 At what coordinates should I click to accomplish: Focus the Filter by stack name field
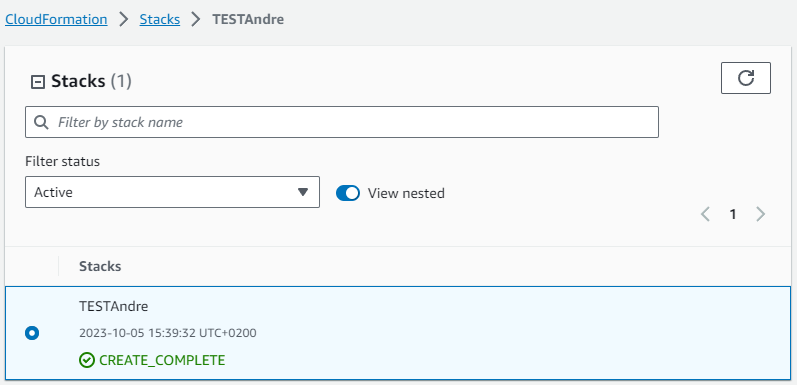click(x=342, y=122)
